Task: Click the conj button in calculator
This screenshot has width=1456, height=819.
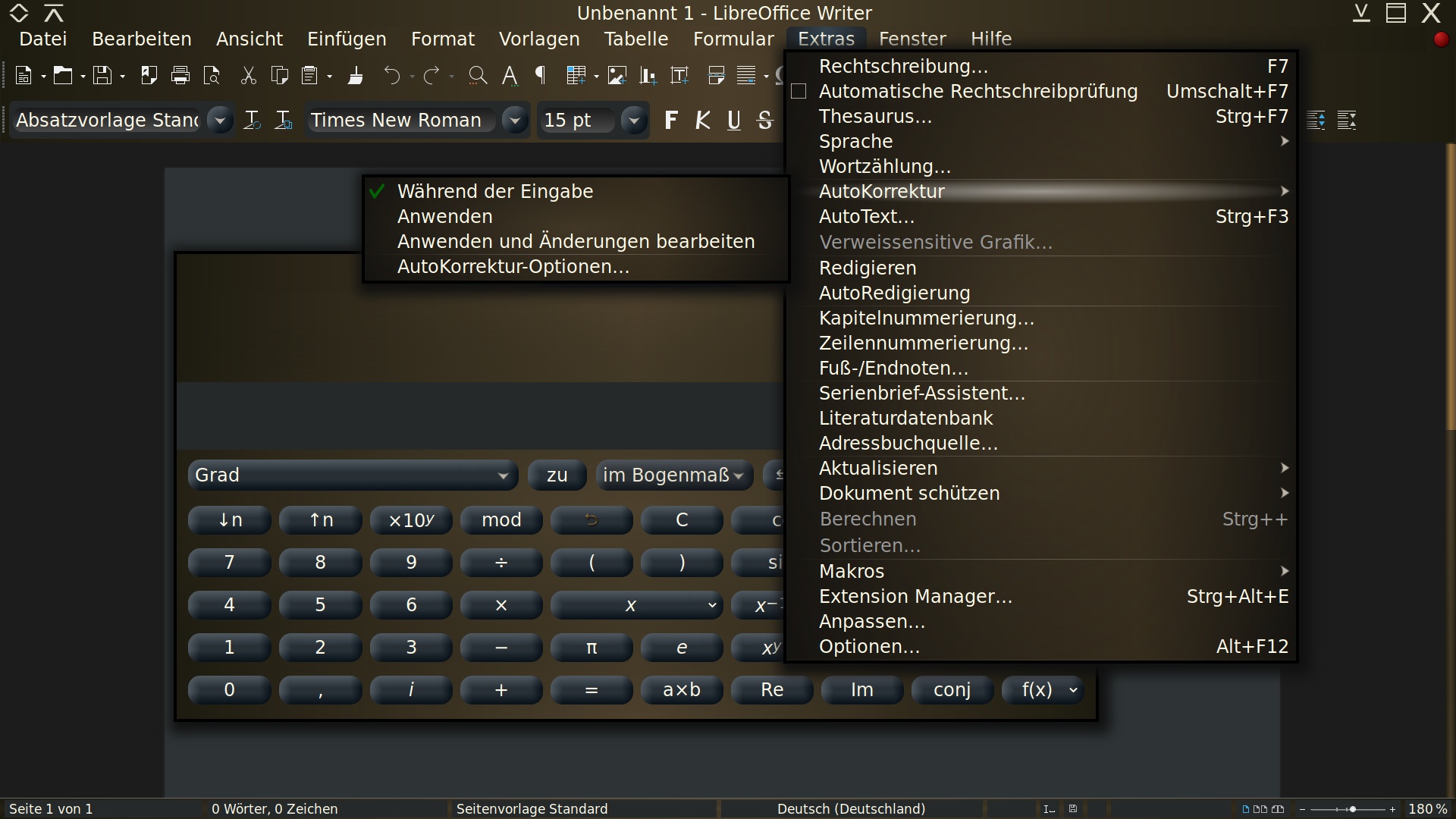Action: [x=952, y=690]
